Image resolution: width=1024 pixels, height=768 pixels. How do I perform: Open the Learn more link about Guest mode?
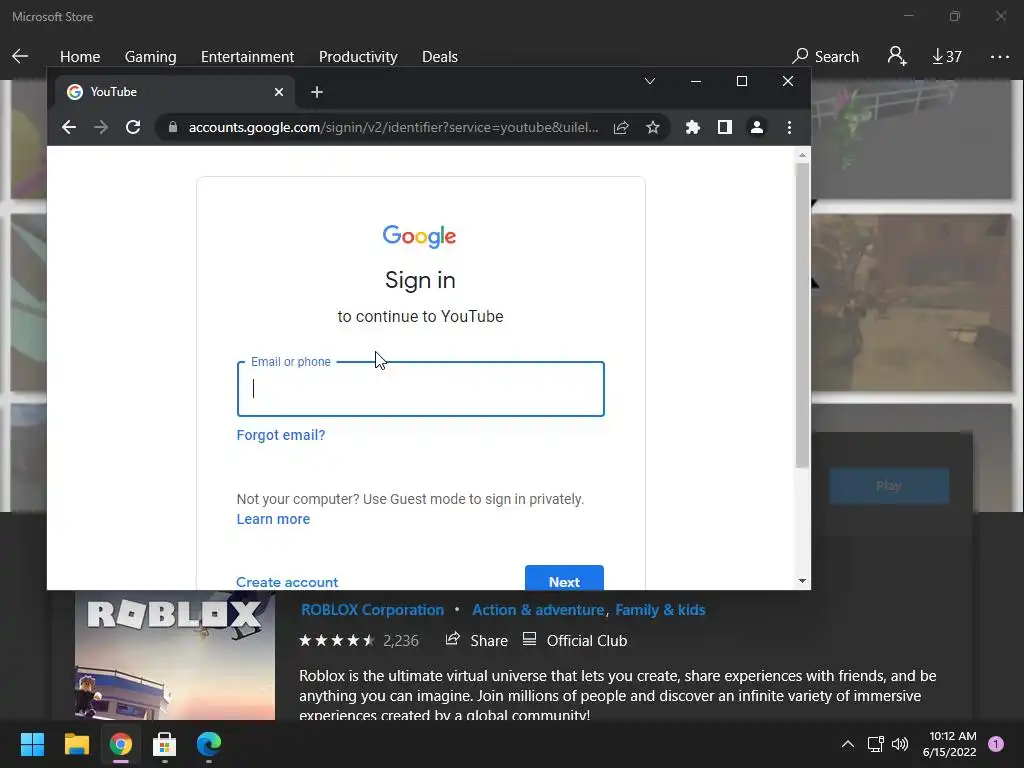(273, 519)
